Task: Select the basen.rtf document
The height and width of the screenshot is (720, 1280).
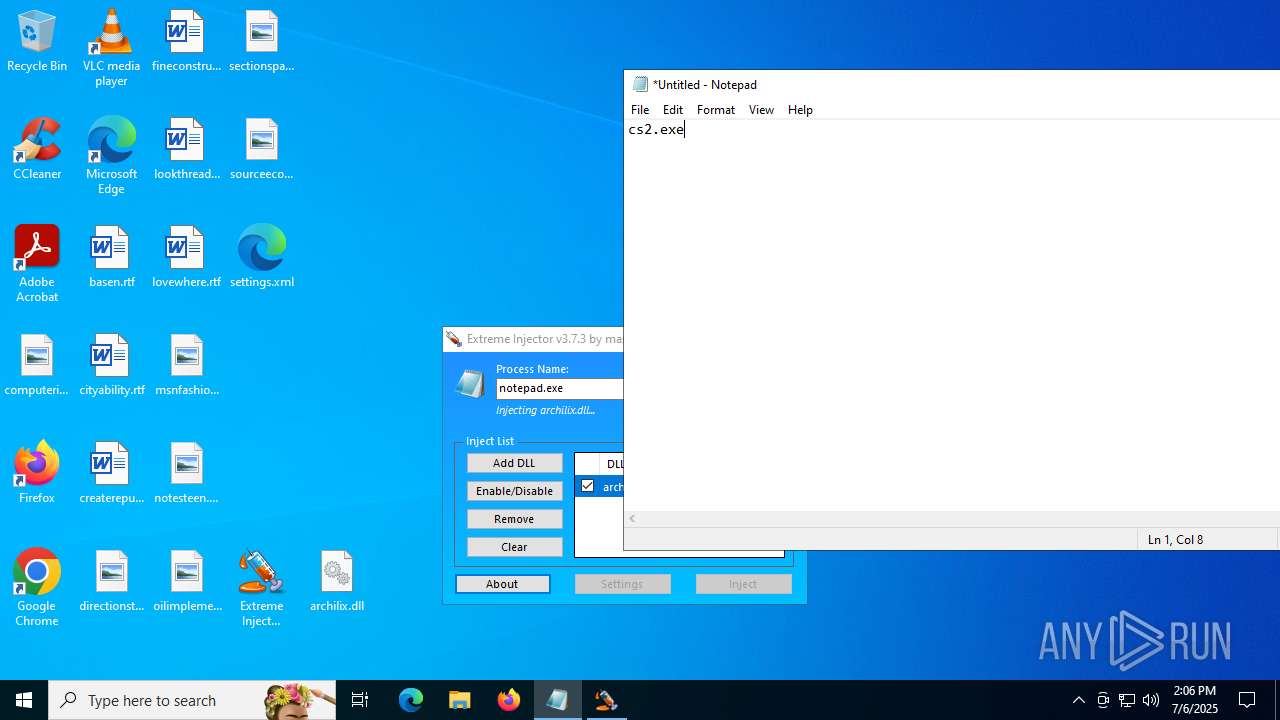Action: 111,258
